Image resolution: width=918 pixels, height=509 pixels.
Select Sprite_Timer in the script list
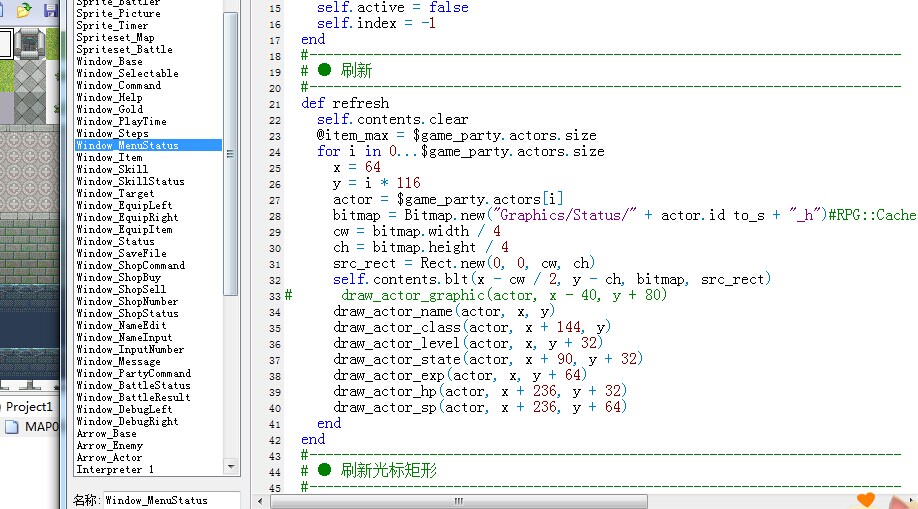click(112, 26)
